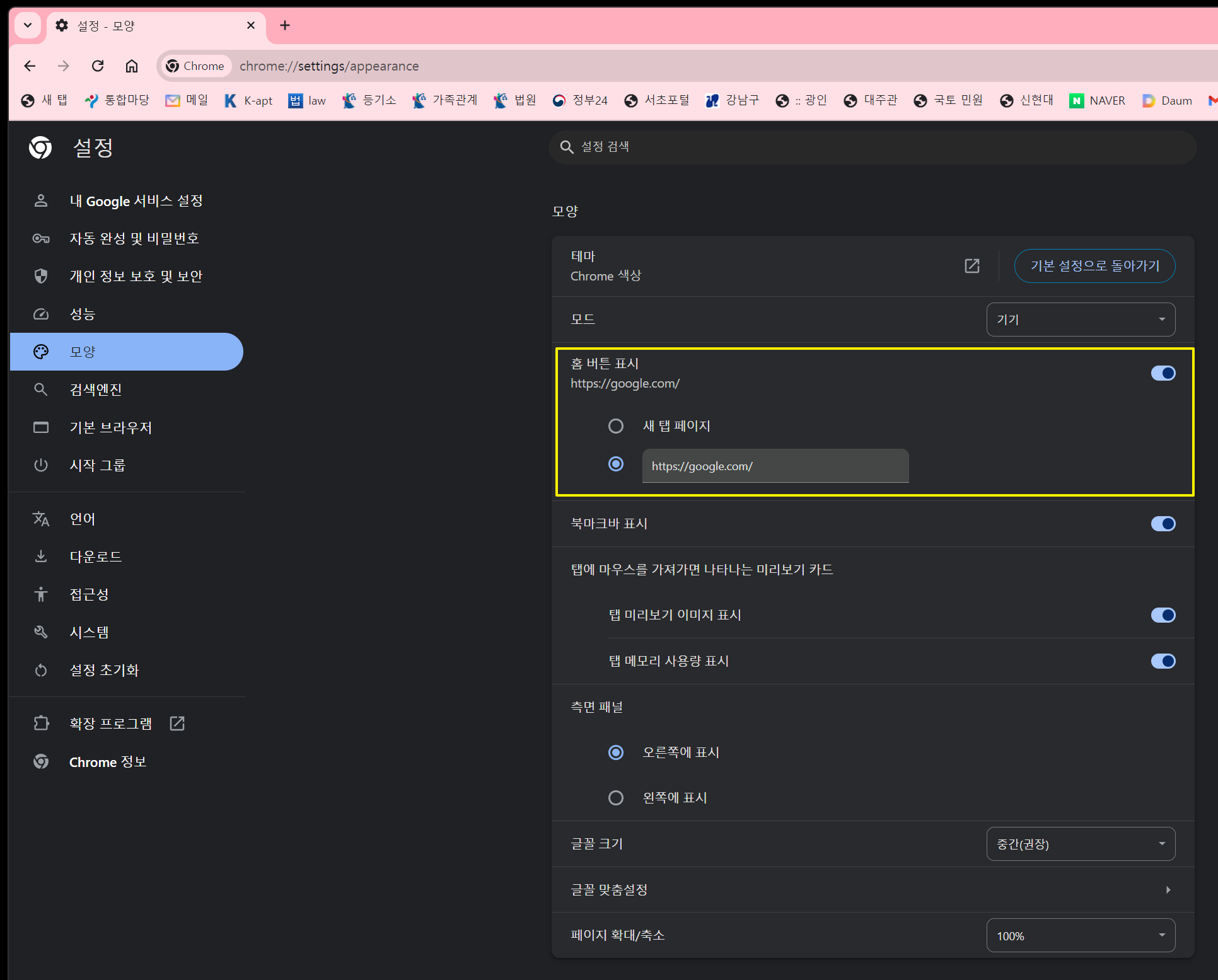Click the 메일 bookmark icon
Viewport: 1218px width, 980px height.
(172, 101)
